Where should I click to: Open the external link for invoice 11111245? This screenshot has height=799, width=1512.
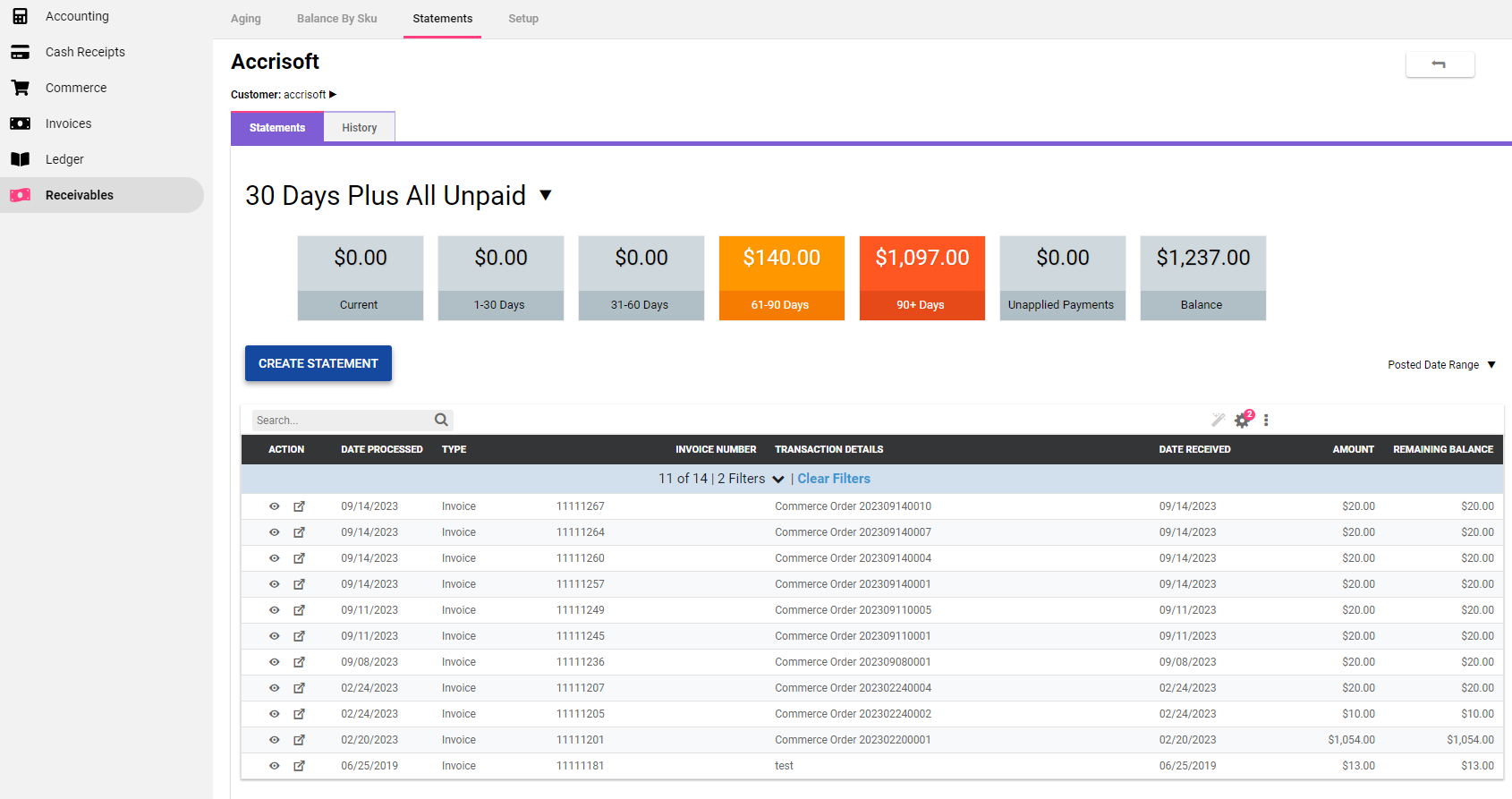[300, 636]
